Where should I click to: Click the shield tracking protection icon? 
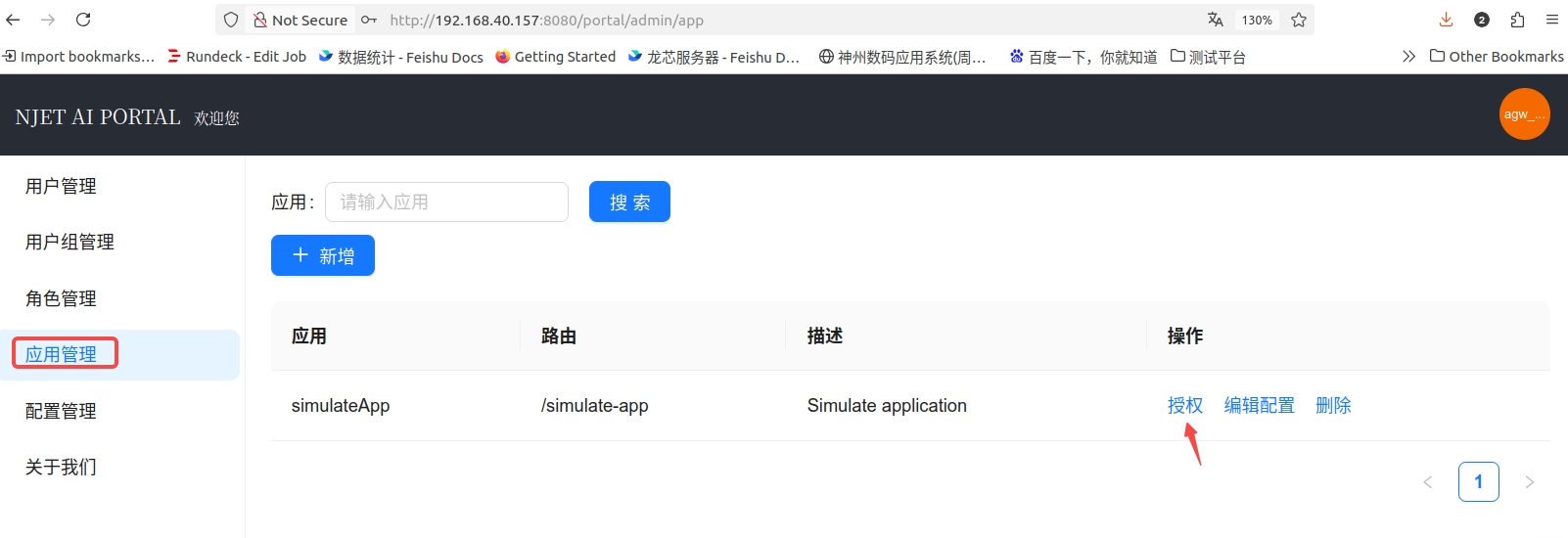(231, 20)
